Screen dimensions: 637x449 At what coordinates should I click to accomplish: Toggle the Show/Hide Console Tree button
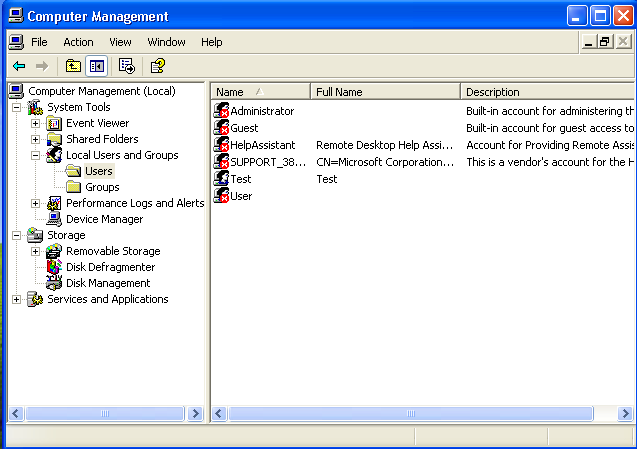(x=97, y=66)
